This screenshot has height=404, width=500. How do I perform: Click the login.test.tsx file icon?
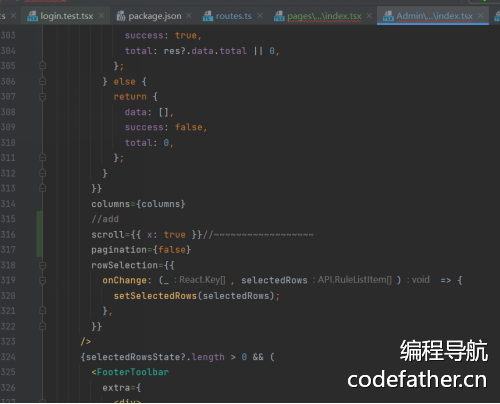tap(32, 16)
